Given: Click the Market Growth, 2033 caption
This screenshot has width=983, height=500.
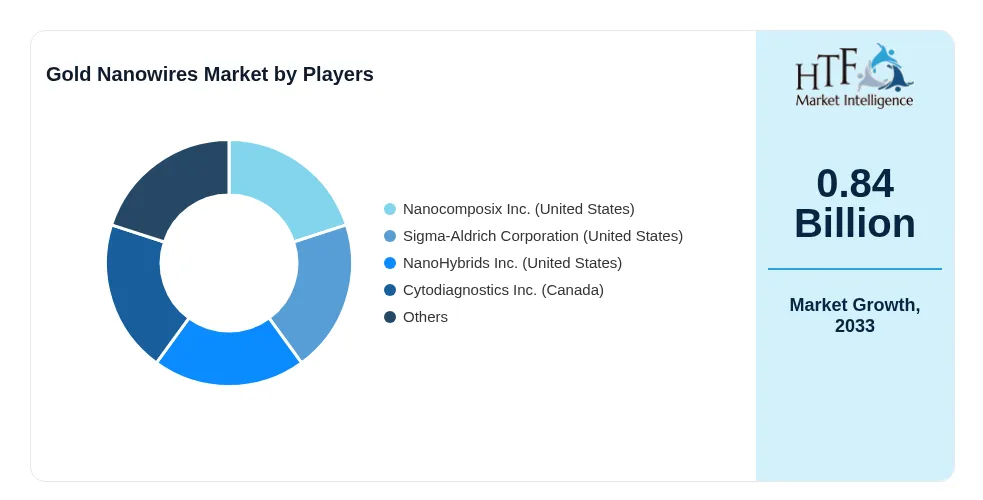Looking at the screenshot, I should pos(854,315).
